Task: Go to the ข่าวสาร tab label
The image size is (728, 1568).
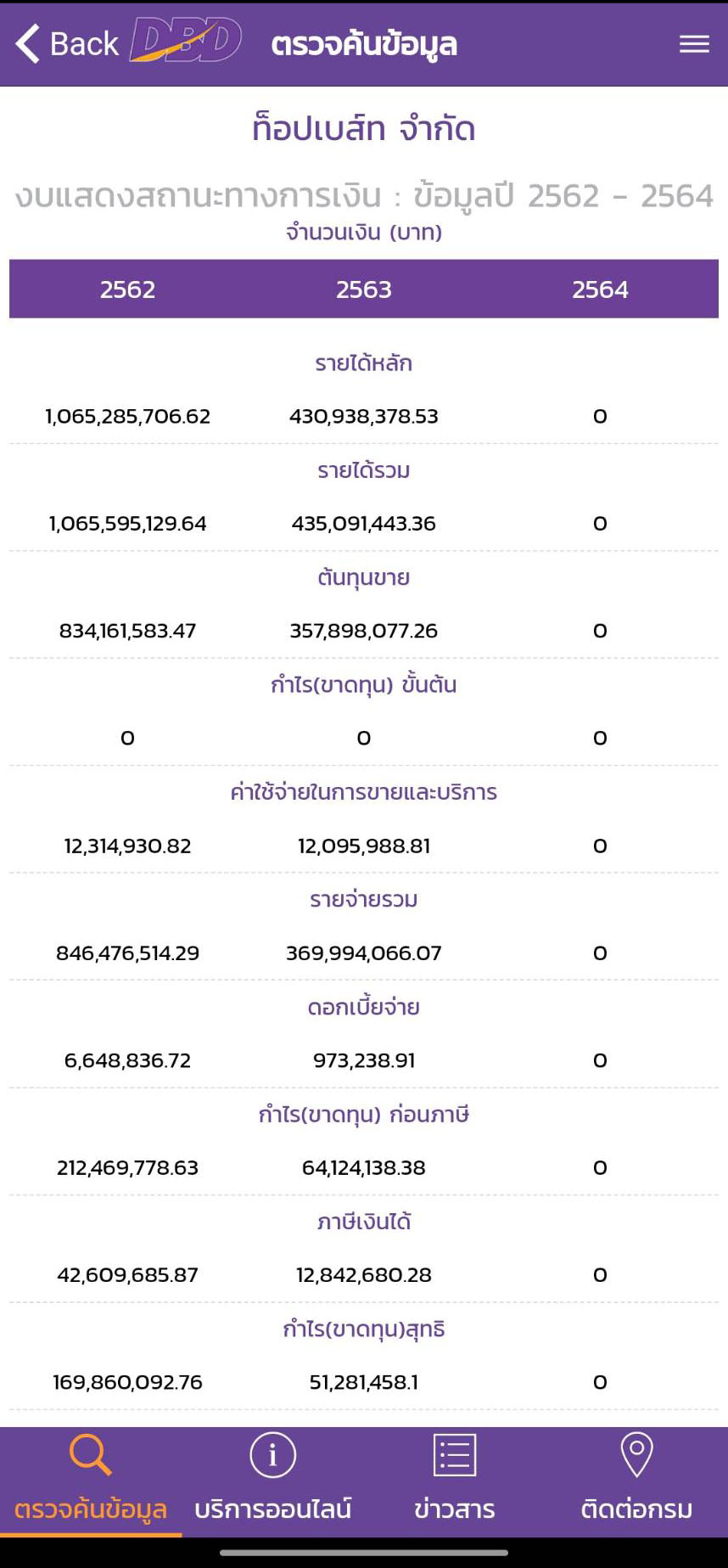Action: pos(455,1509)
